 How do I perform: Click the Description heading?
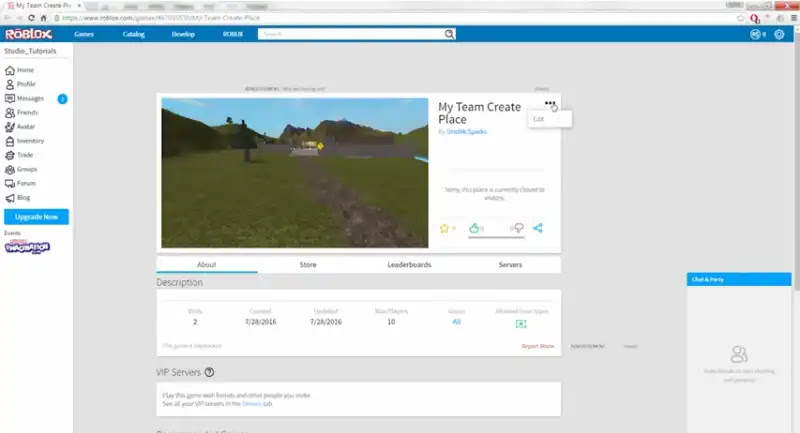point(179,283)
